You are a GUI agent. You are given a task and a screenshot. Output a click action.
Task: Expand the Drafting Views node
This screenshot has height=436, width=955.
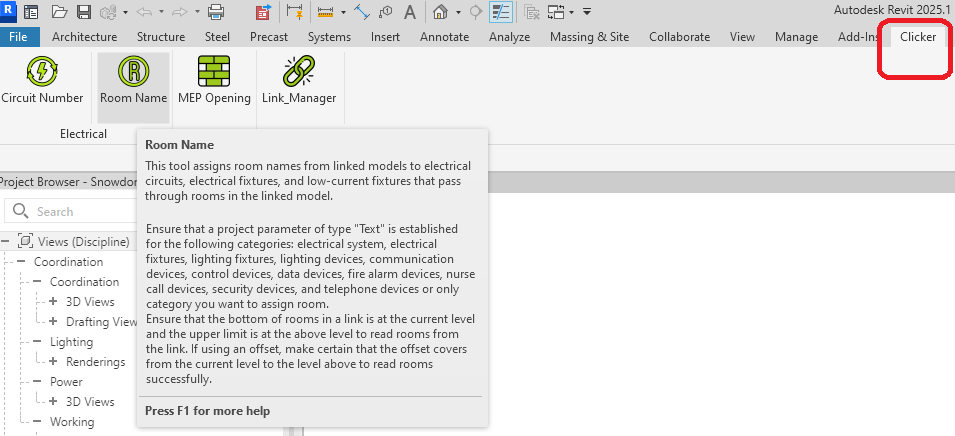[53, 322]
